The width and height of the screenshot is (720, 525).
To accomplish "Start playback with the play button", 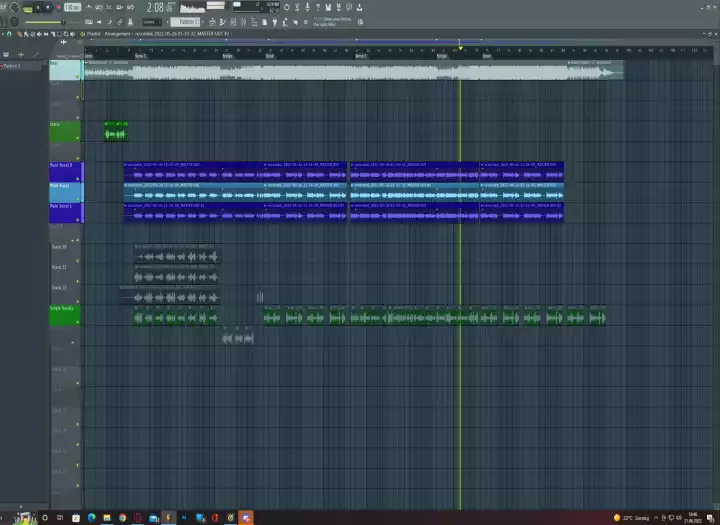I will pyautogui.click(x=38, y=8).
